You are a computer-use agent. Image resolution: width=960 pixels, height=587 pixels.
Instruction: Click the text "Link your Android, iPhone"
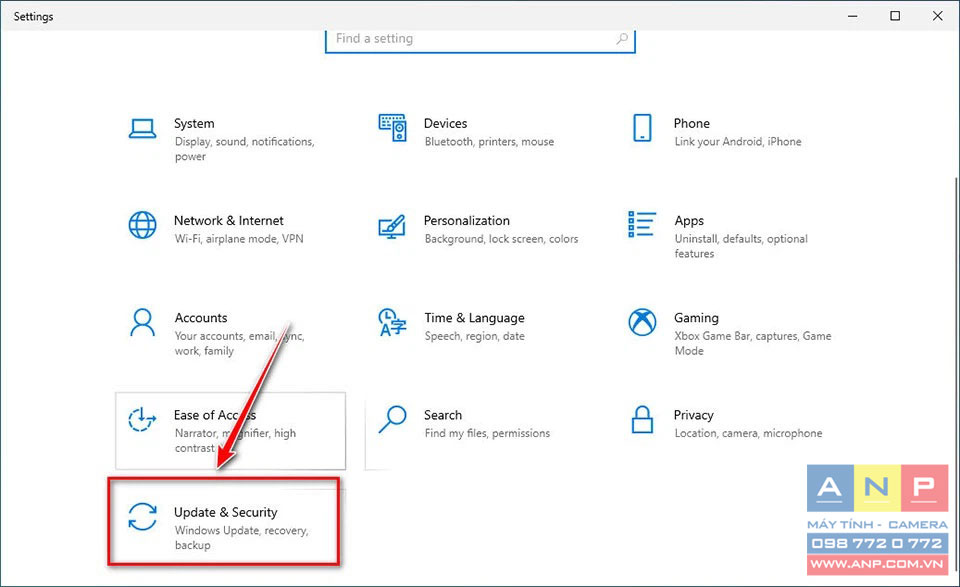pyautogui.click(x=738, y=141)
